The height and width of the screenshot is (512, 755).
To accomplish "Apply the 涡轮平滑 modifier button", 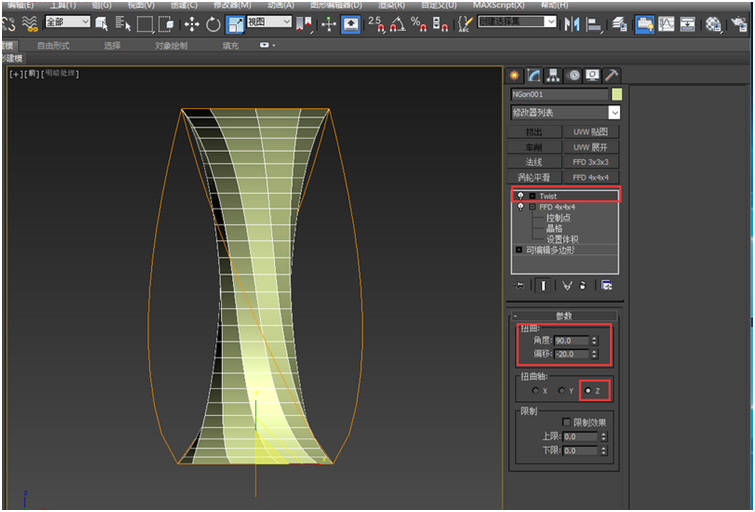I will pos(534,178).
